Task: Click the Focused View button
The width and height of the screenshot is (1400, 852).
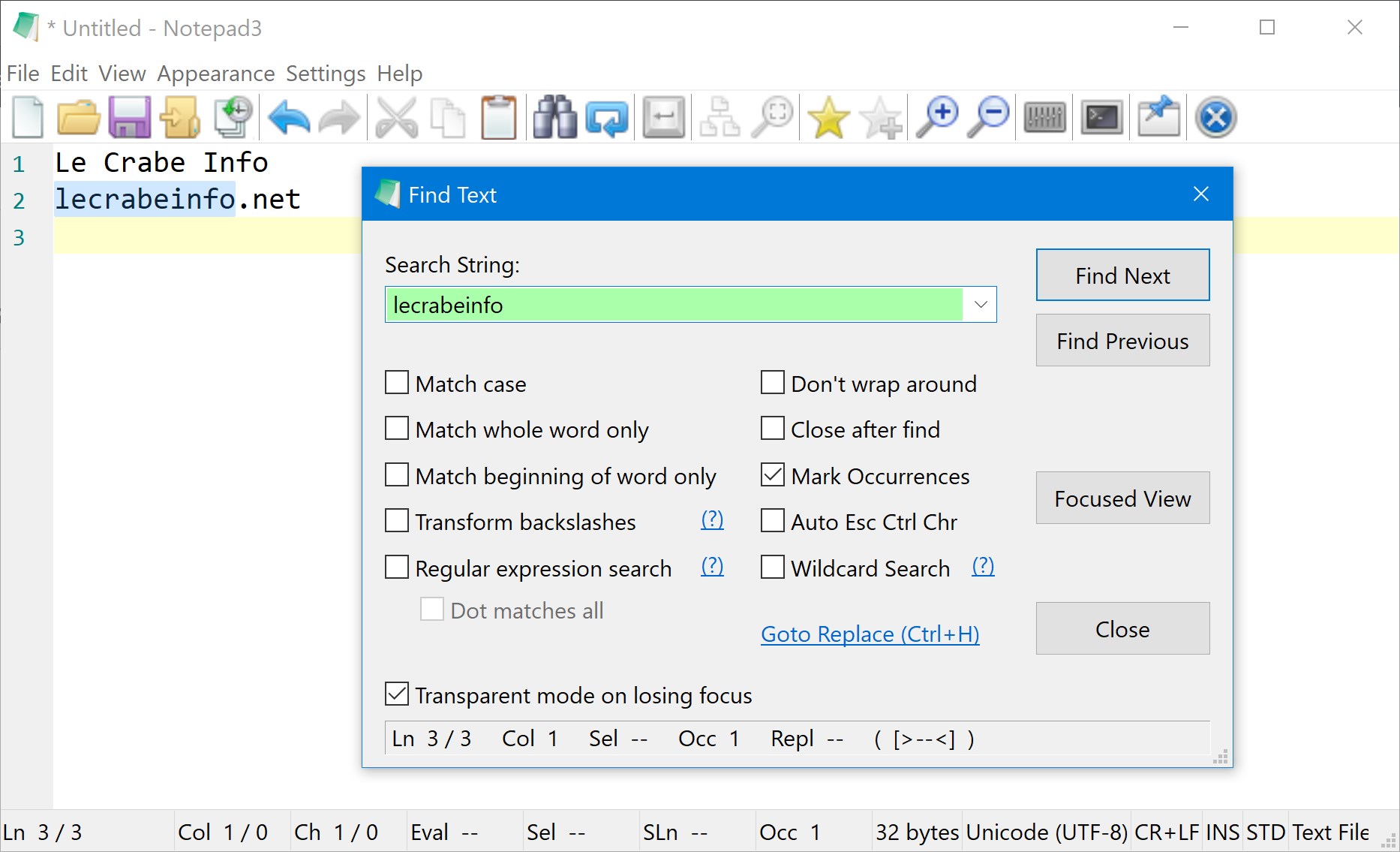Action: pyautogui.click(x=1122, y=498)
